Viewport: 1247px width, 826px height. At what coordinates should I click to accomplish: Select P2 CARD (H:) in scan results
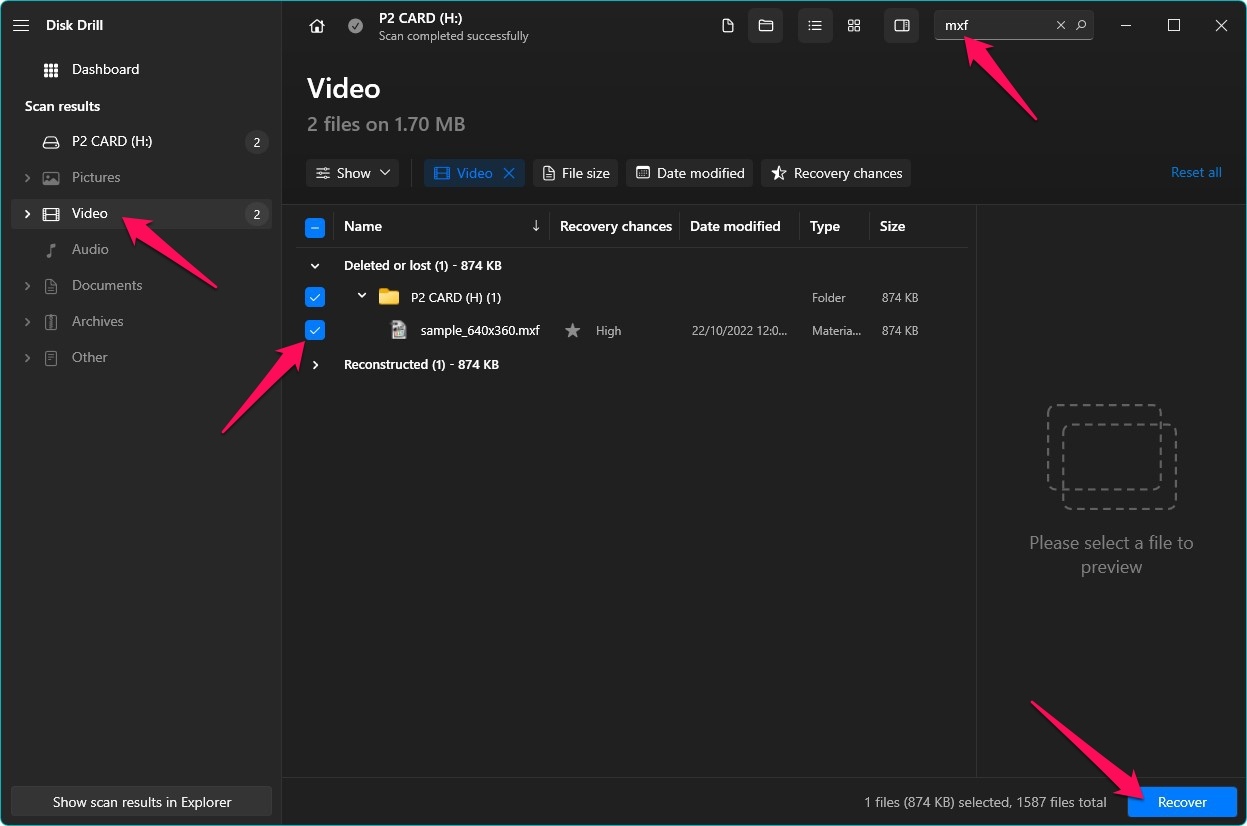pyautogui.click(x=141, y=142)
